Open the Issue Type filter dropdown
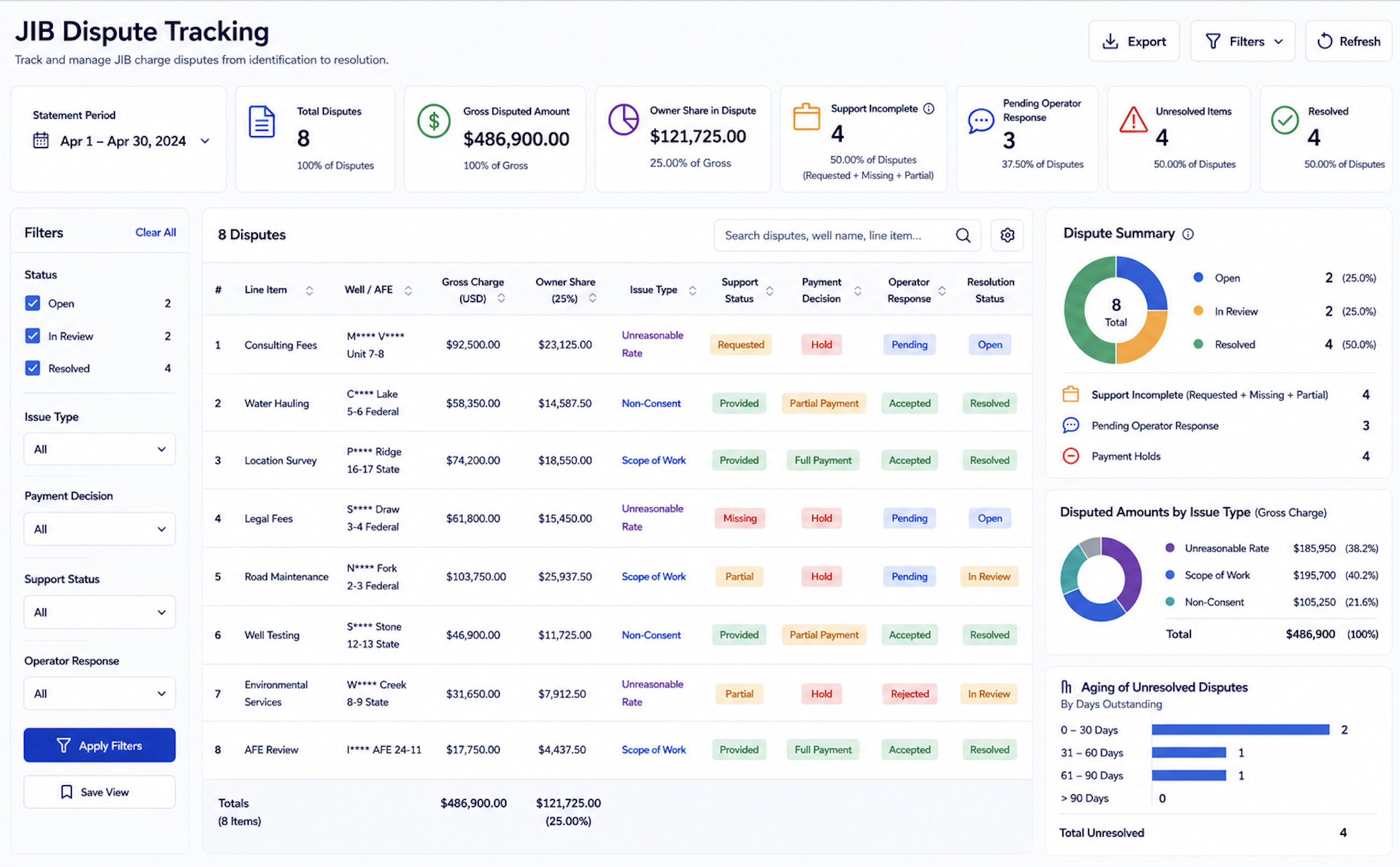Viewport: 1400px width, 867px height. (x=100, y=449)
